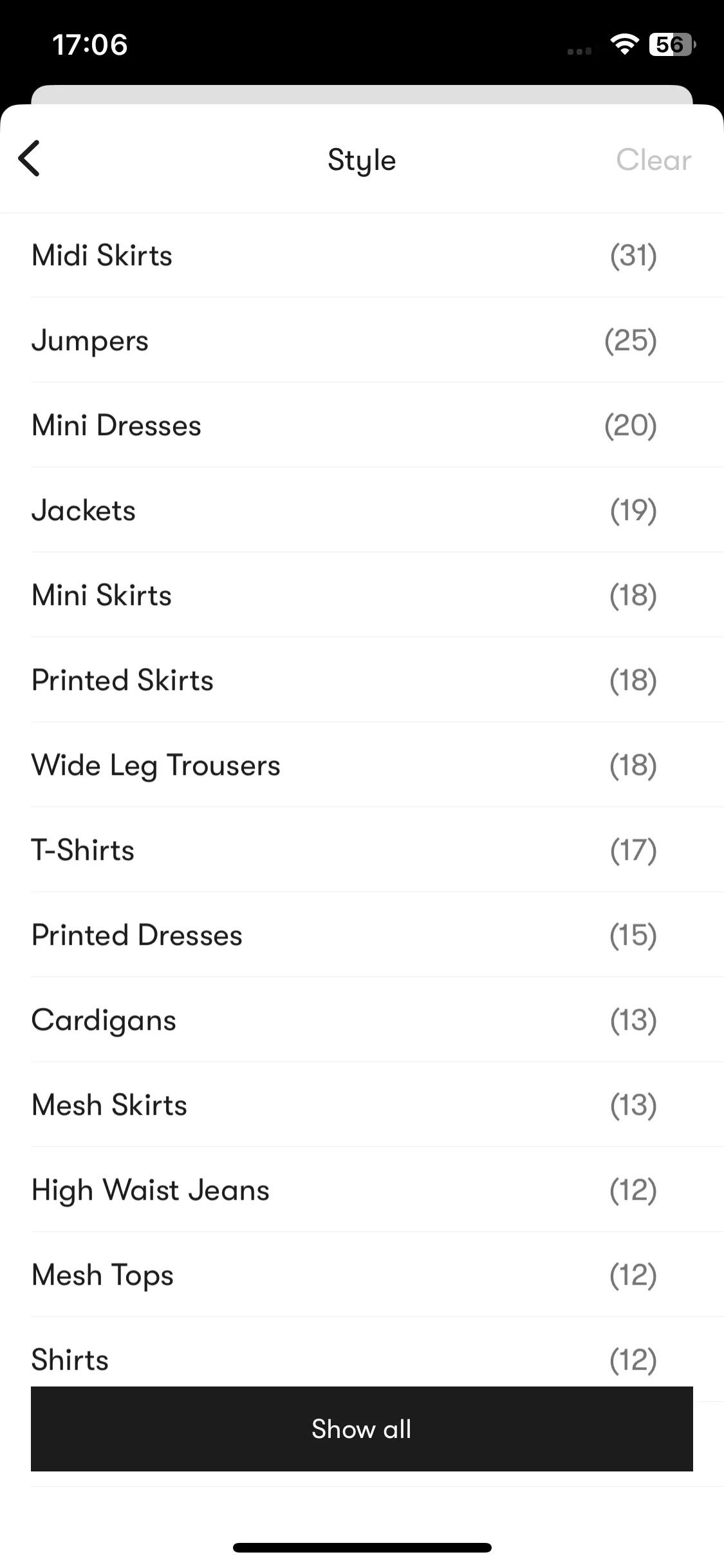Choose the T-Shirts filter option
This screenshot has height=1568, width=724.
362,850
